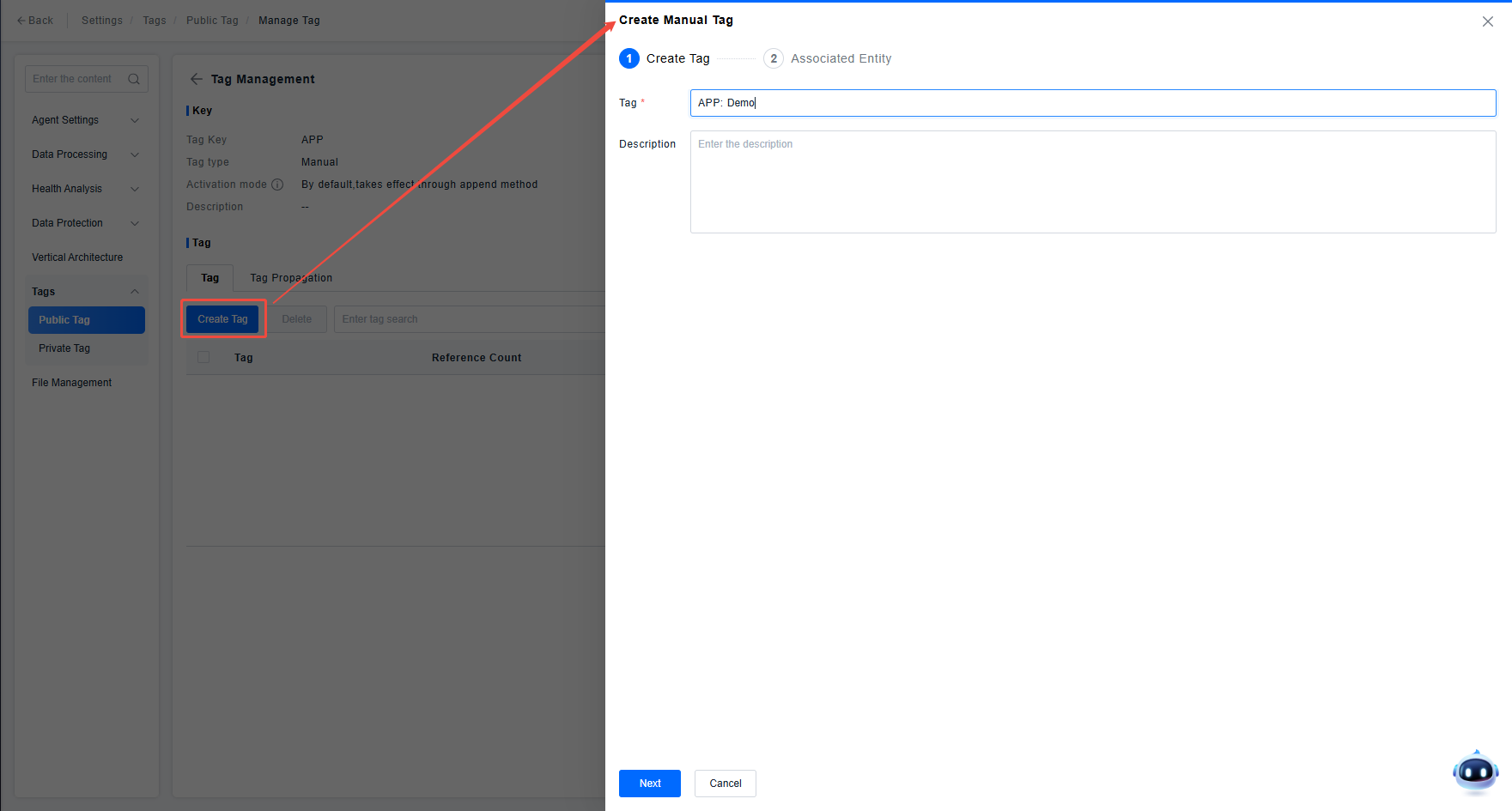Image resolution: width=1512 pixels, height=811 pixels.
Task: Click the back arrow beside Tag Management
Action: pos(197,79)
